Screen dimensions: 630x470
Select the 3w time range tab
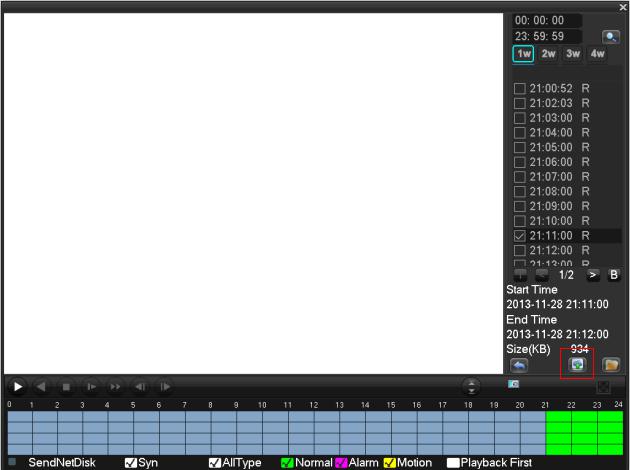pos(573,54)
